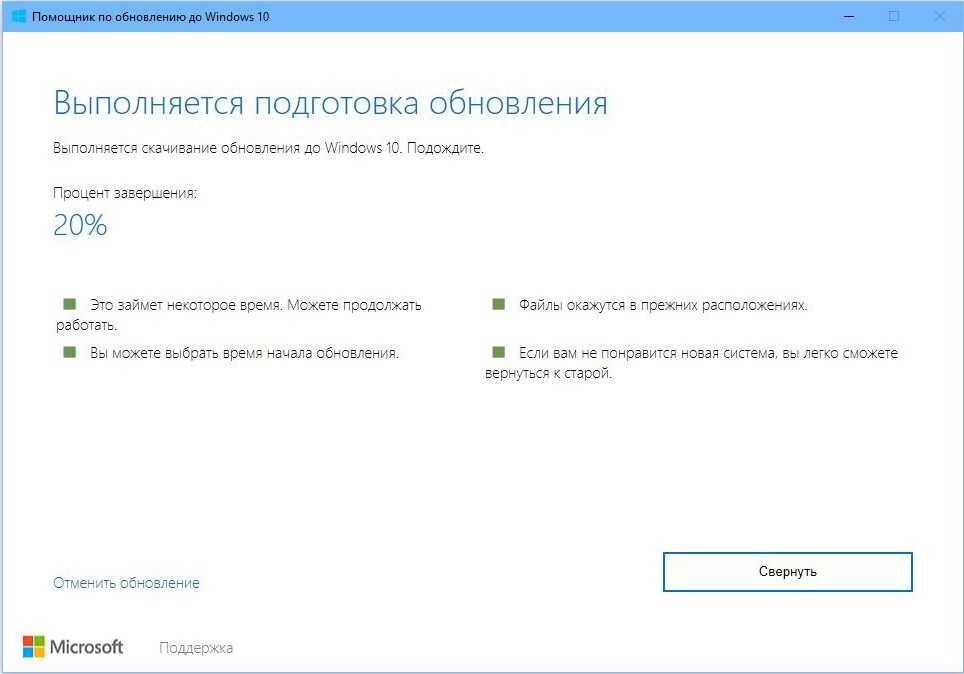The width and height of the screenshot is (964, 674).
Task: Click green bullet beside "Это займет некоторое время"
Action: point(69,304)
